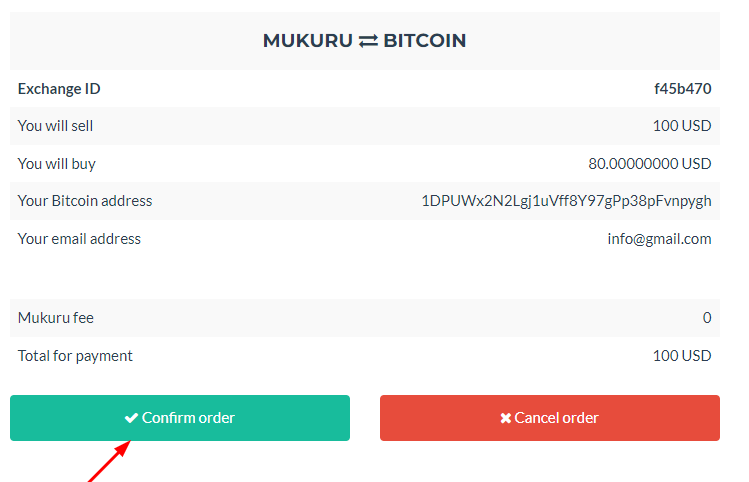Click the Mukuru fee value 0
Screen dimensions: 749x482
707,318
